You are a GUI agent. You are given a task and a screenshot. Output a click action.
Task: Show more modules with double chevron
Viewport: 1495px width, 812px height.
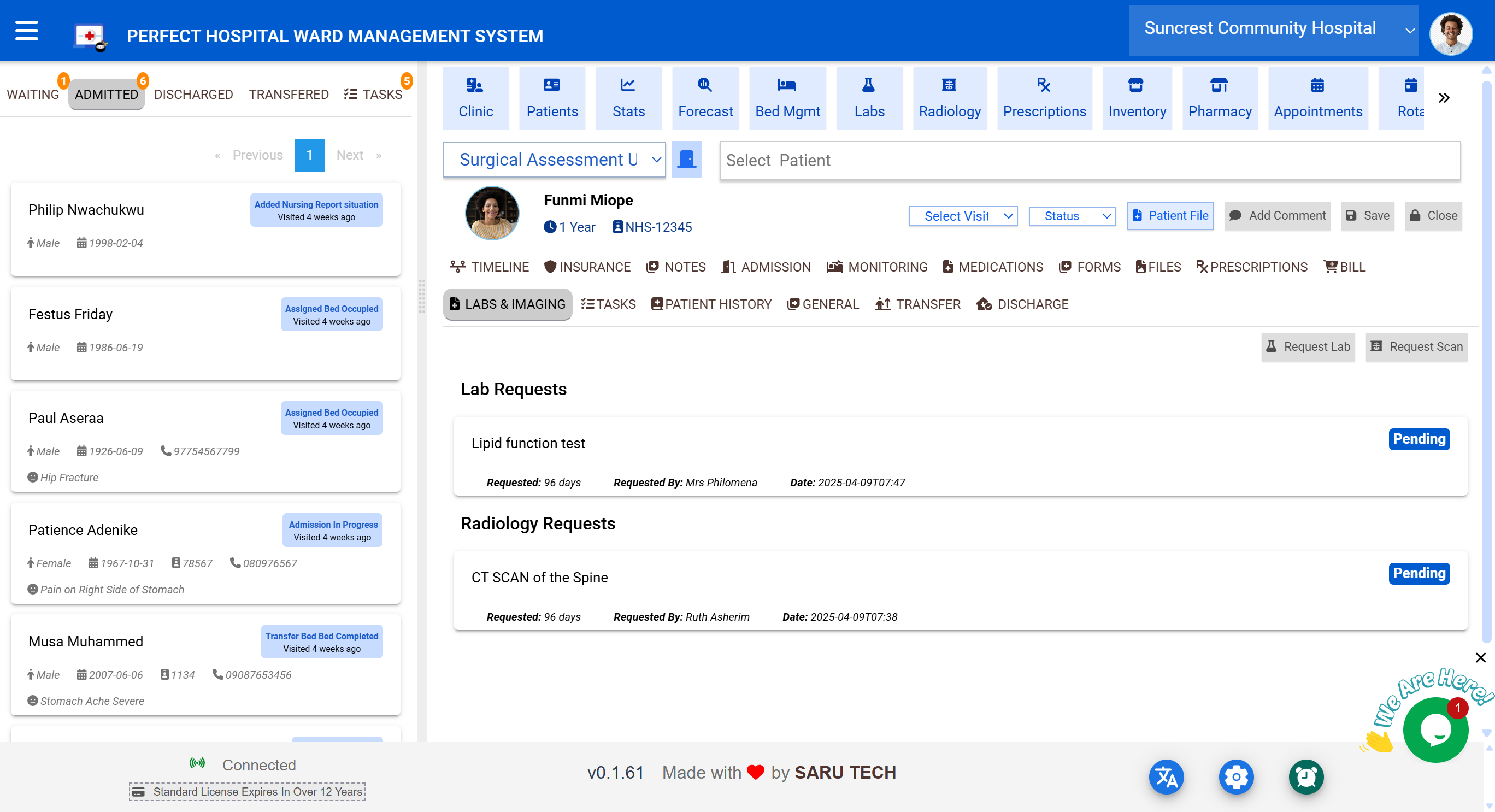point(1444,97)
